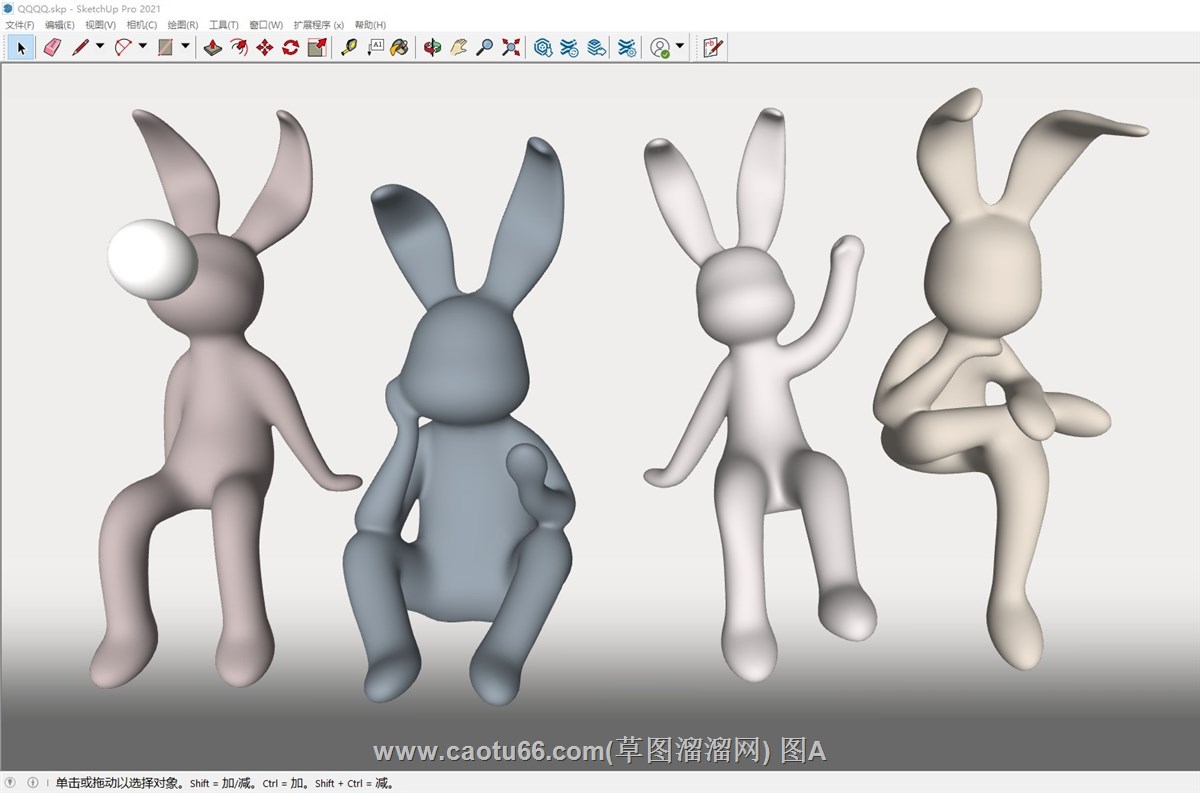
Task: Click the Ruby code editor icon
Action: tap(712, 47)
